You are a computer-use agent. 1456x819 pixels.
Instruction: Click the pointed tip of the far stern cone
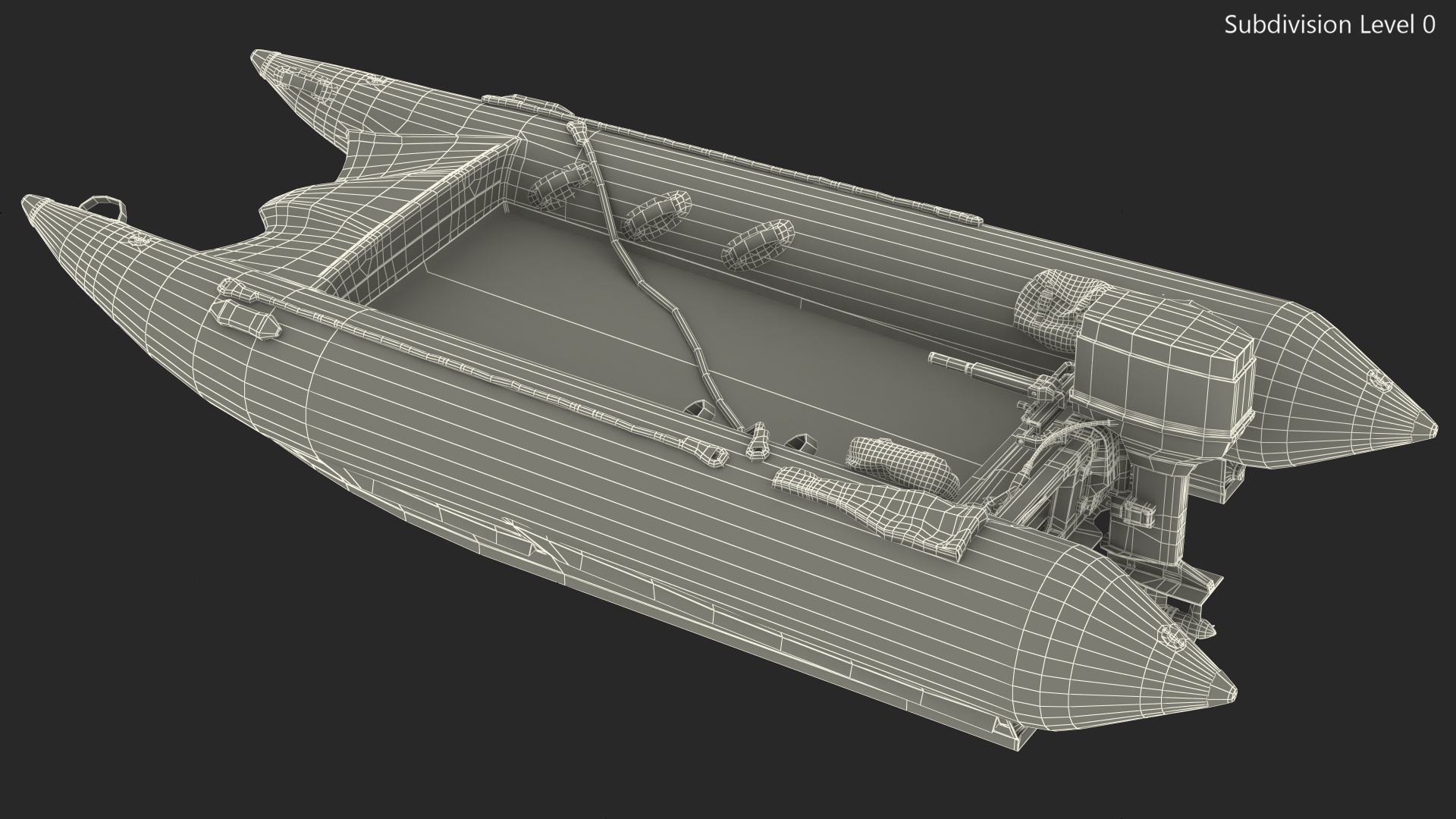pos(1429,427)
